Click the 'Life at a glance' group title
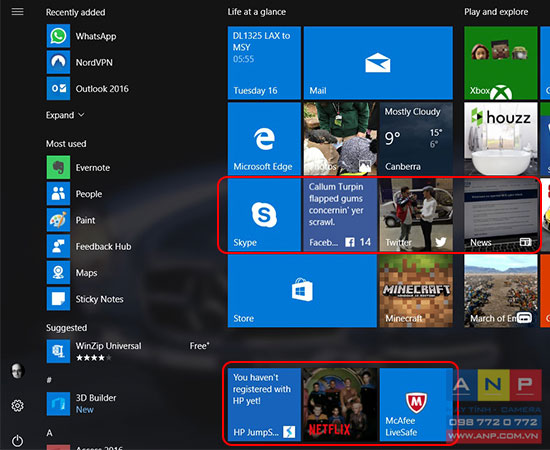The image size is (550, 450). click(256, 12)
